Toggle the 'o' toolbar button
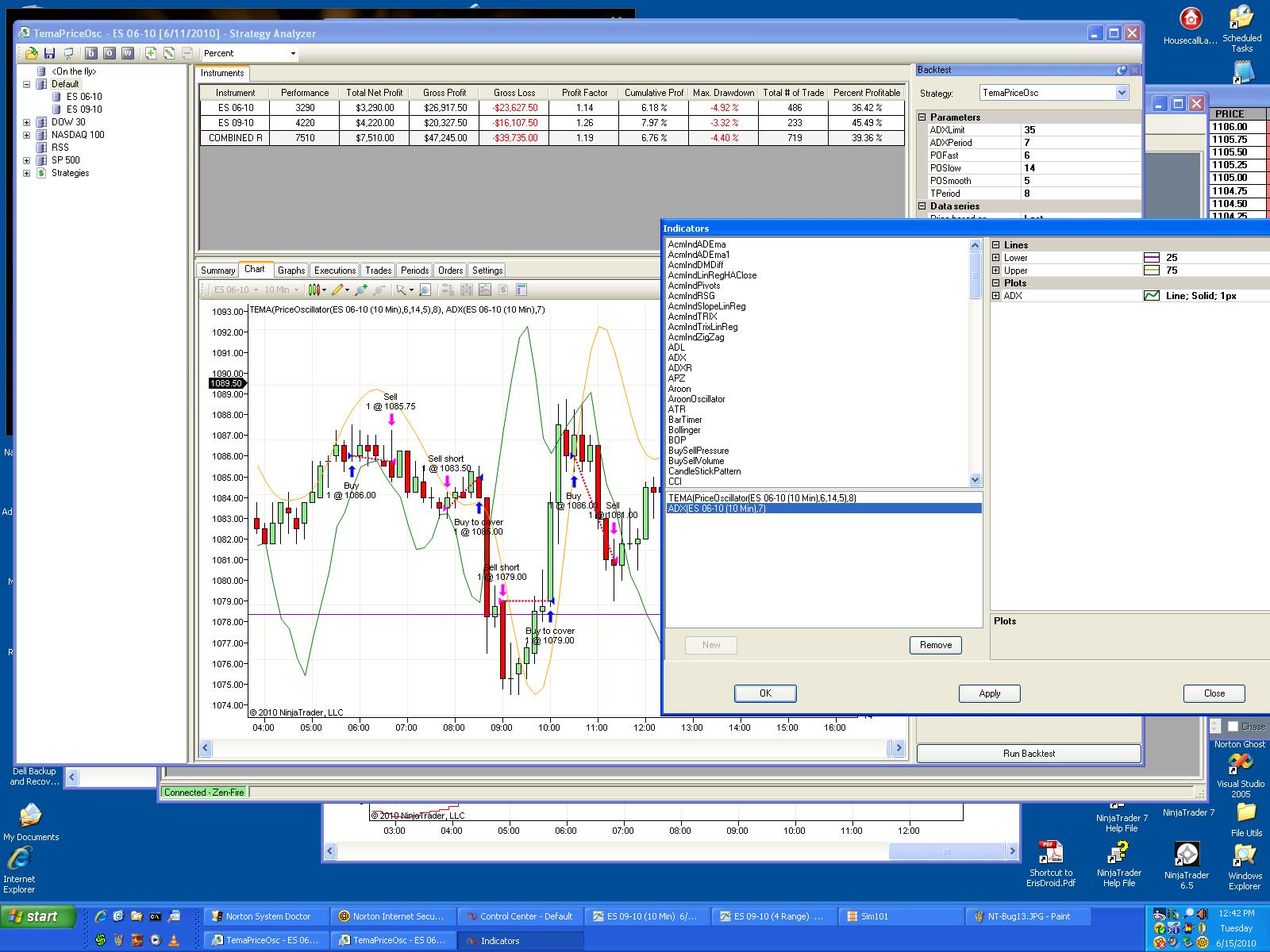1270x952 pixels. click(x=110, y=53)
